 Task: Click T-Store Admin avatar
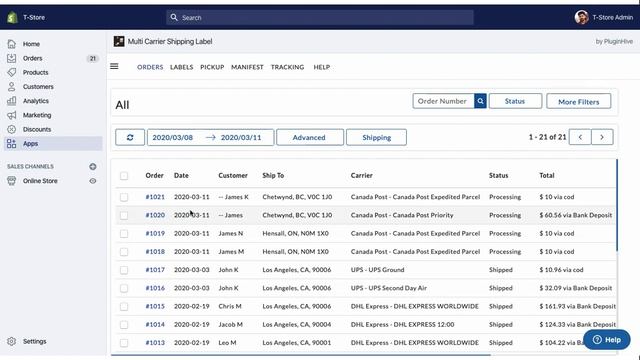tap(581, 18)
